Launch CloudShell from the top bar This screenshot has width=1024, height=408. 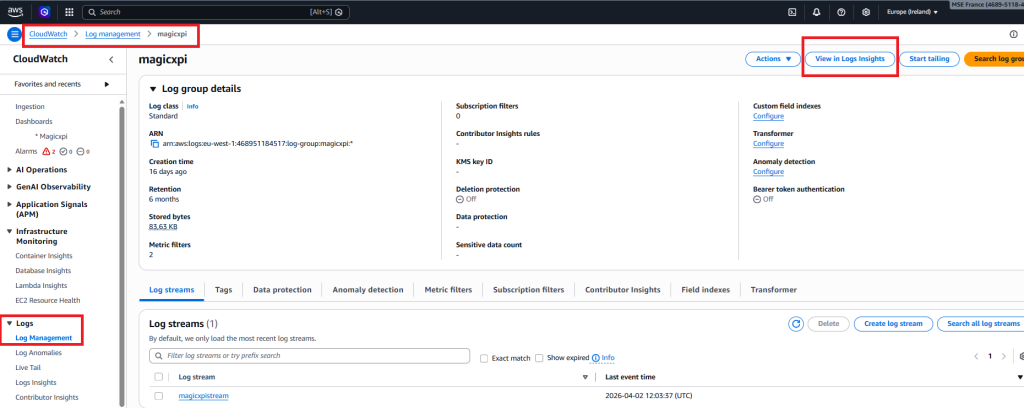point(792,12)
